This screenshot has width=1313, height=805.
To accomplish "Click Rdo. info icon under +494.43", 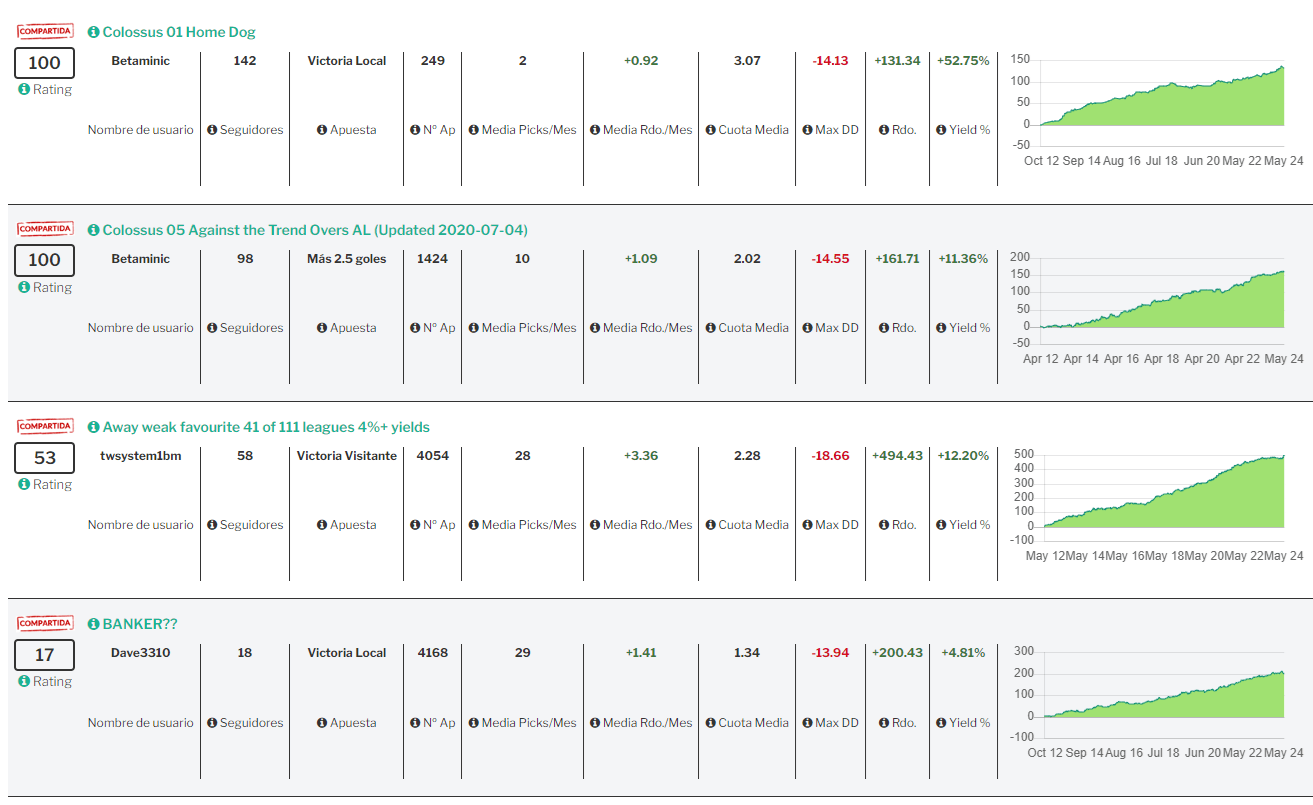I will [x=884, y=525].
